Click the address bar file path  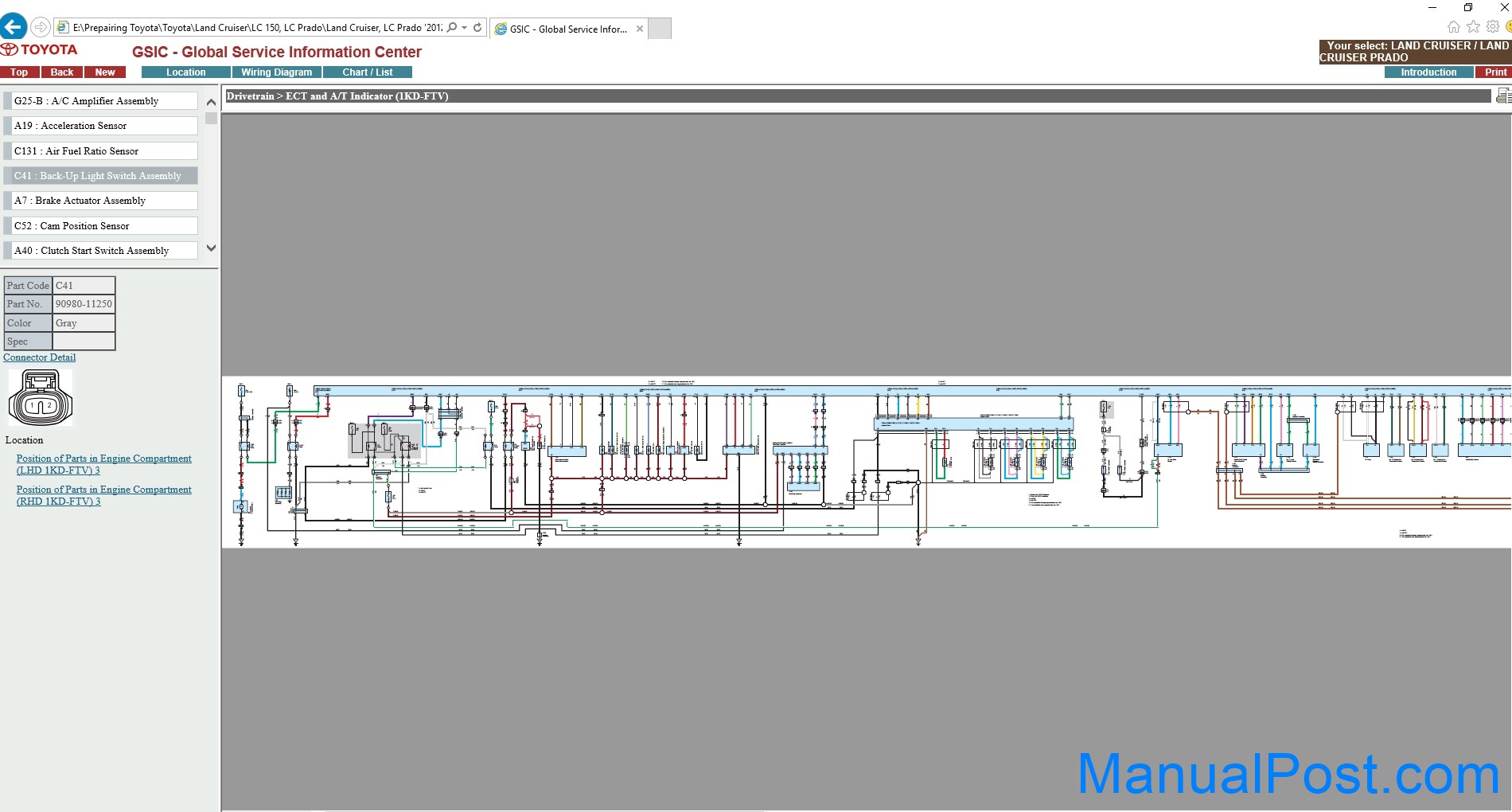point(257,28)
